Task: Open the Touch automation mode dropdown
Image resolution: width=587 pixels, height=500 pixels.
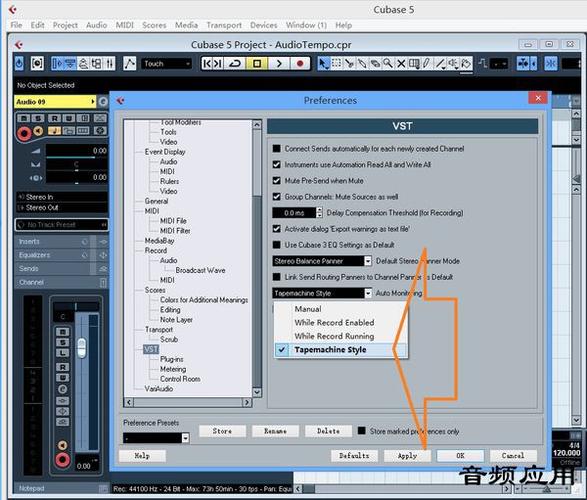Action: coord(166,64)
